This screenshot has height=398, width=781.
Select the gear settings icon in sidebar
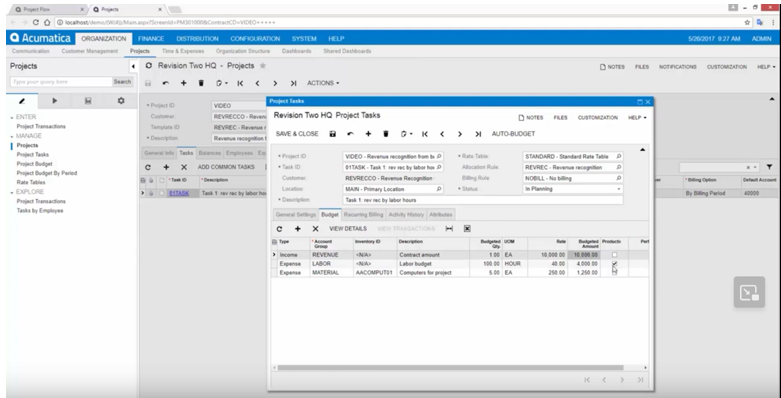pos(121,101)
